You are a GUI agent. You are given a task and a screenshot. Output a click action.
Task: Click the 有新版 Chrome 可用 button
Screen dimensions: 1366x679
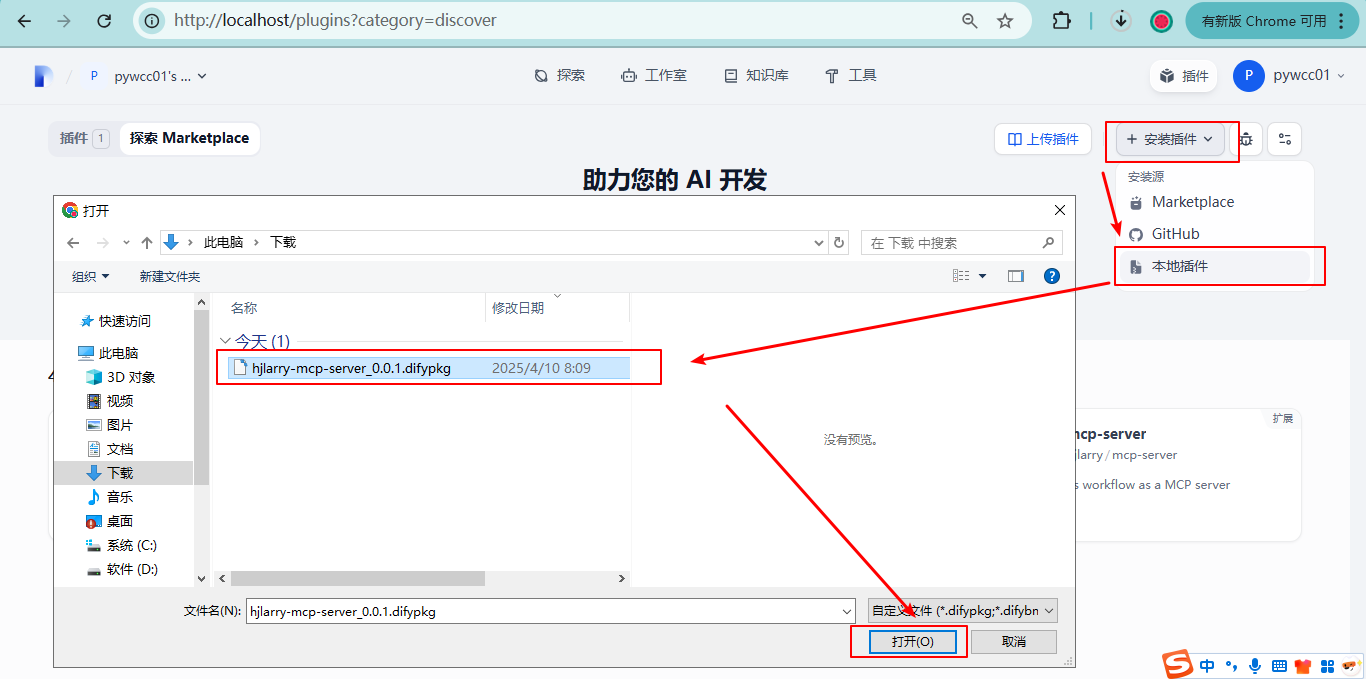[1272, 21]
